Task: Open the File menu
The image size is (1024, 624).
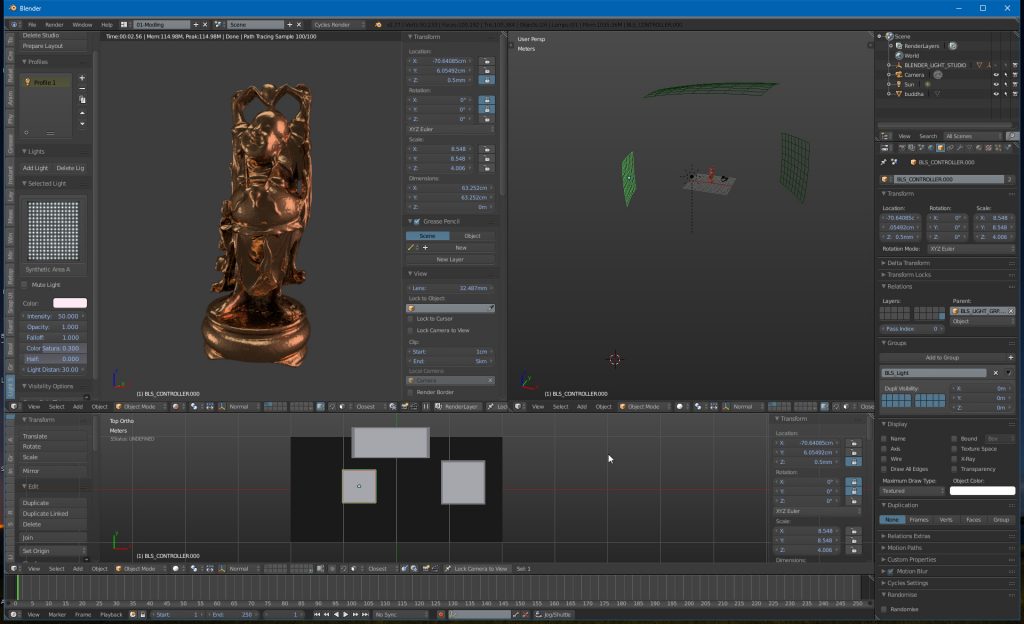Action: click(30, 22)
